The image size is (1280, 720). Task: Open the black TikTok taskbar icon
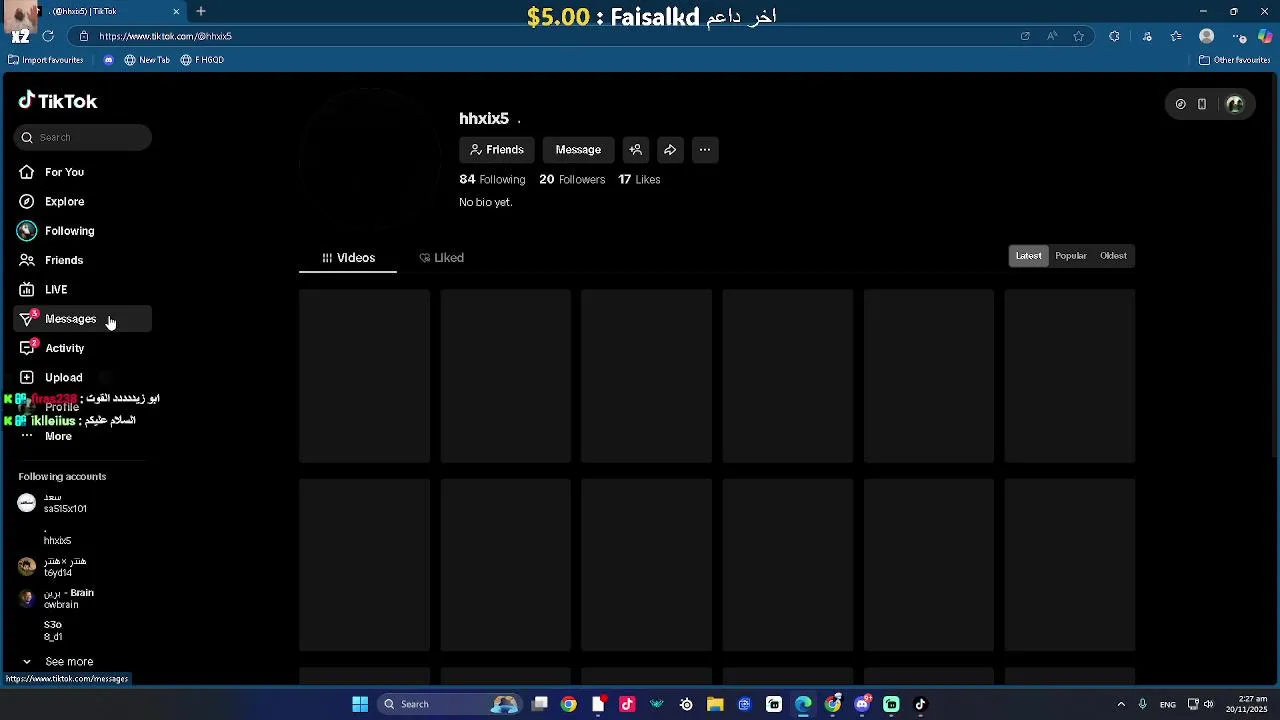[x=921, y=704]
